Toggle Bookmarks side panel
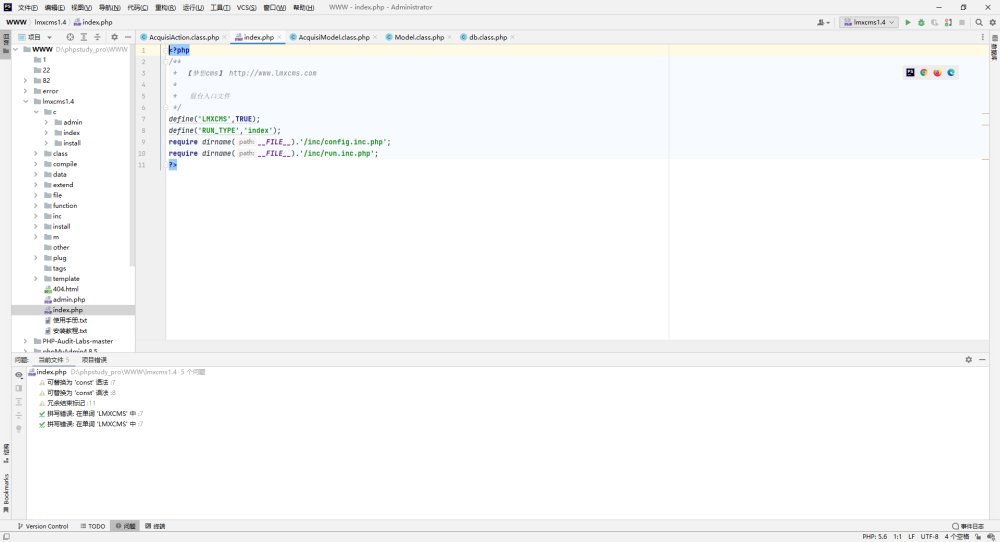Image resolution: width=1000 pixels, height=542 pixels. tap(6, 492)
